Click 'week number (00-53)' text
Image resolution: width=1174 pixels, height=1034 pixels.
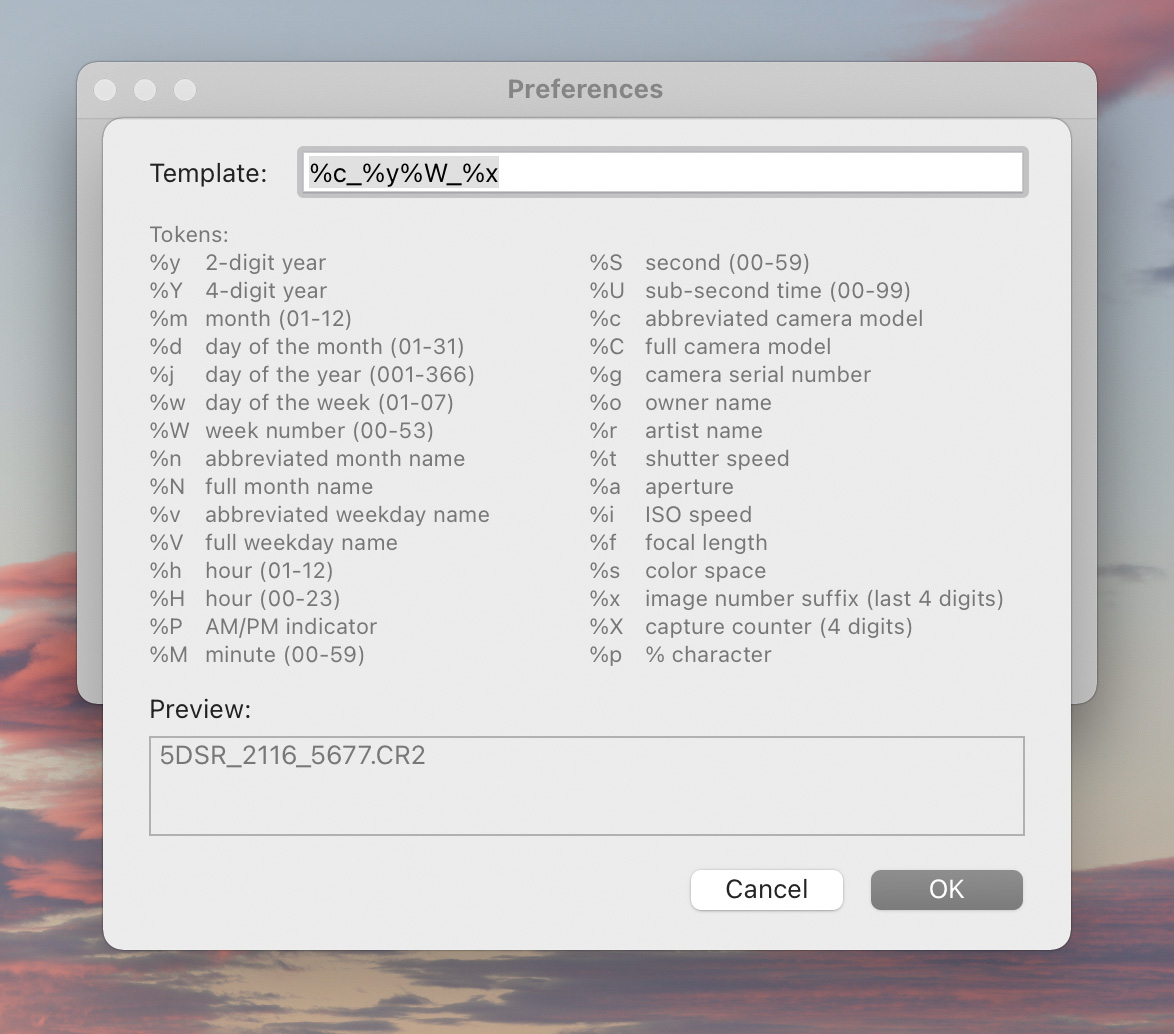[x=320, y=431]
